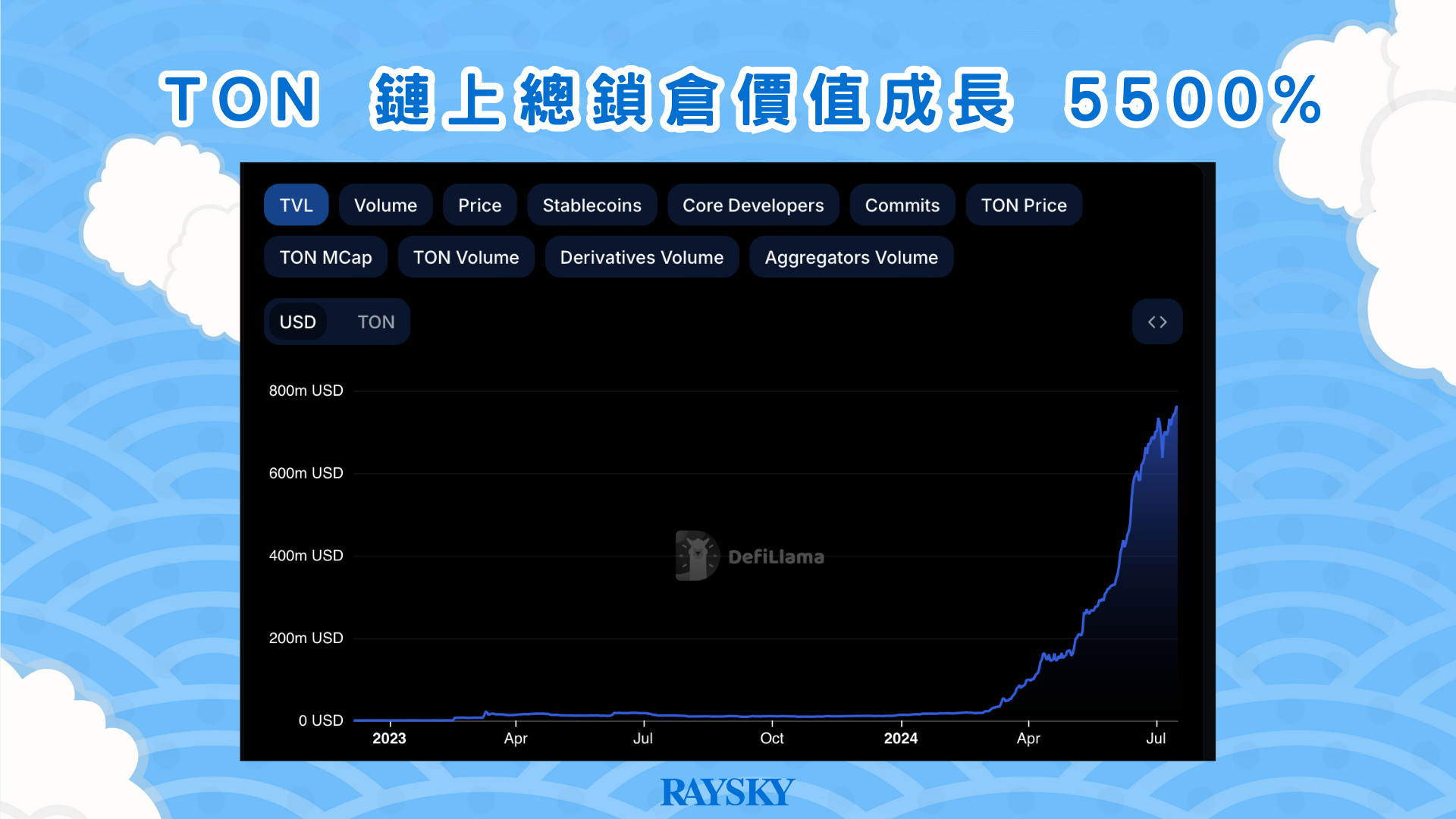Click the 200m USD axis label

coord(306,639)
